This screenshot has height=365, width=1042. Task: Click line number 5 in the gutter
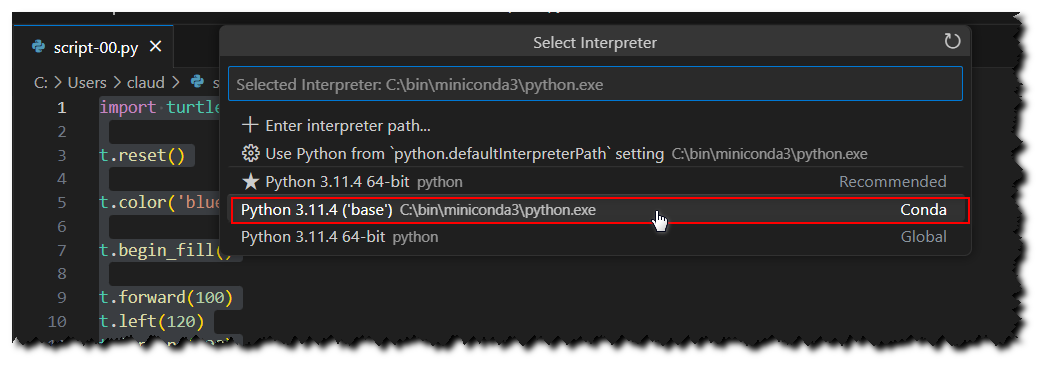[62, 203]
